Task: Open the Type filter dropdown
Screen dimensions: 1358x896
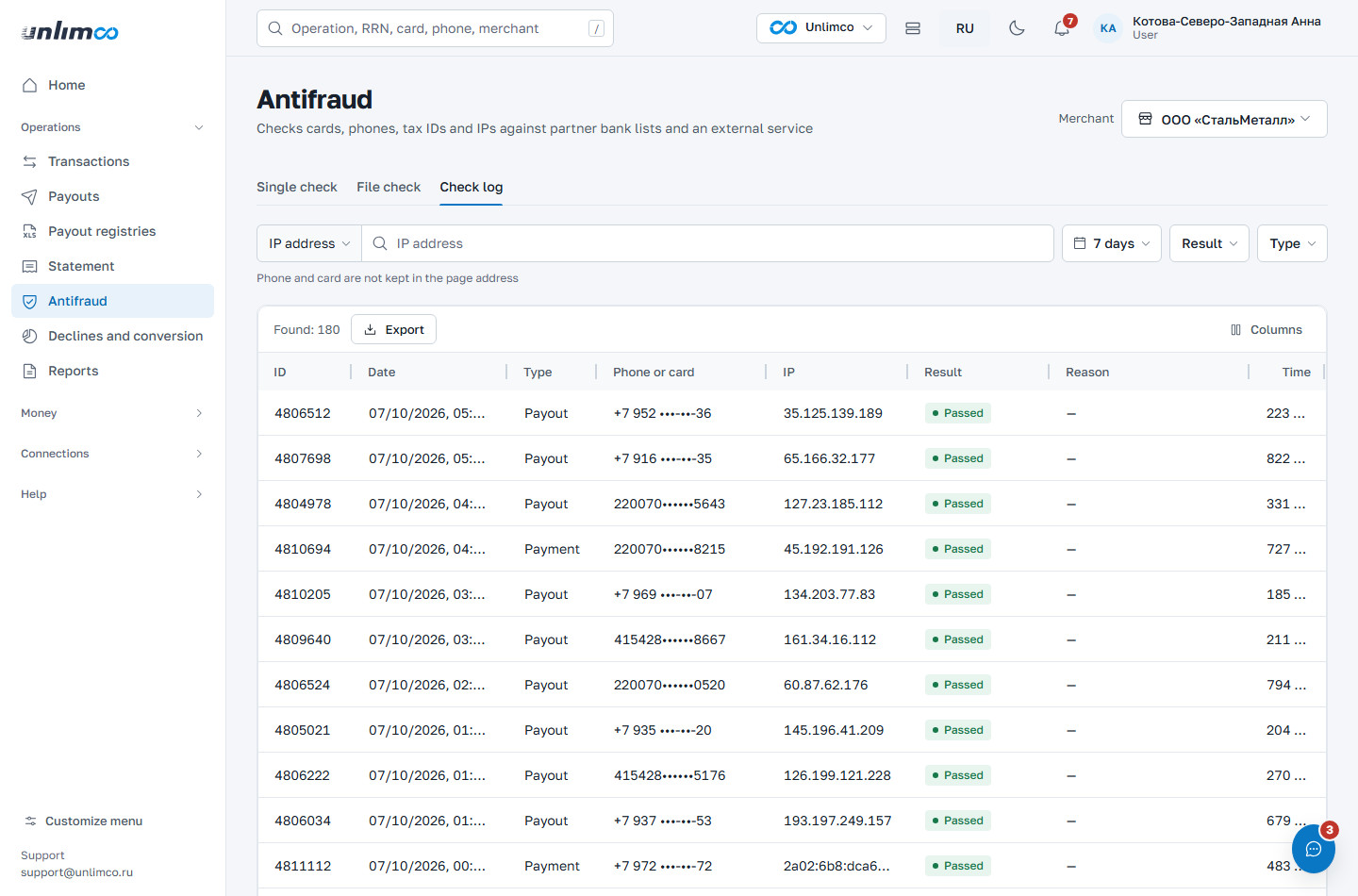Action: coord(1292,243)
